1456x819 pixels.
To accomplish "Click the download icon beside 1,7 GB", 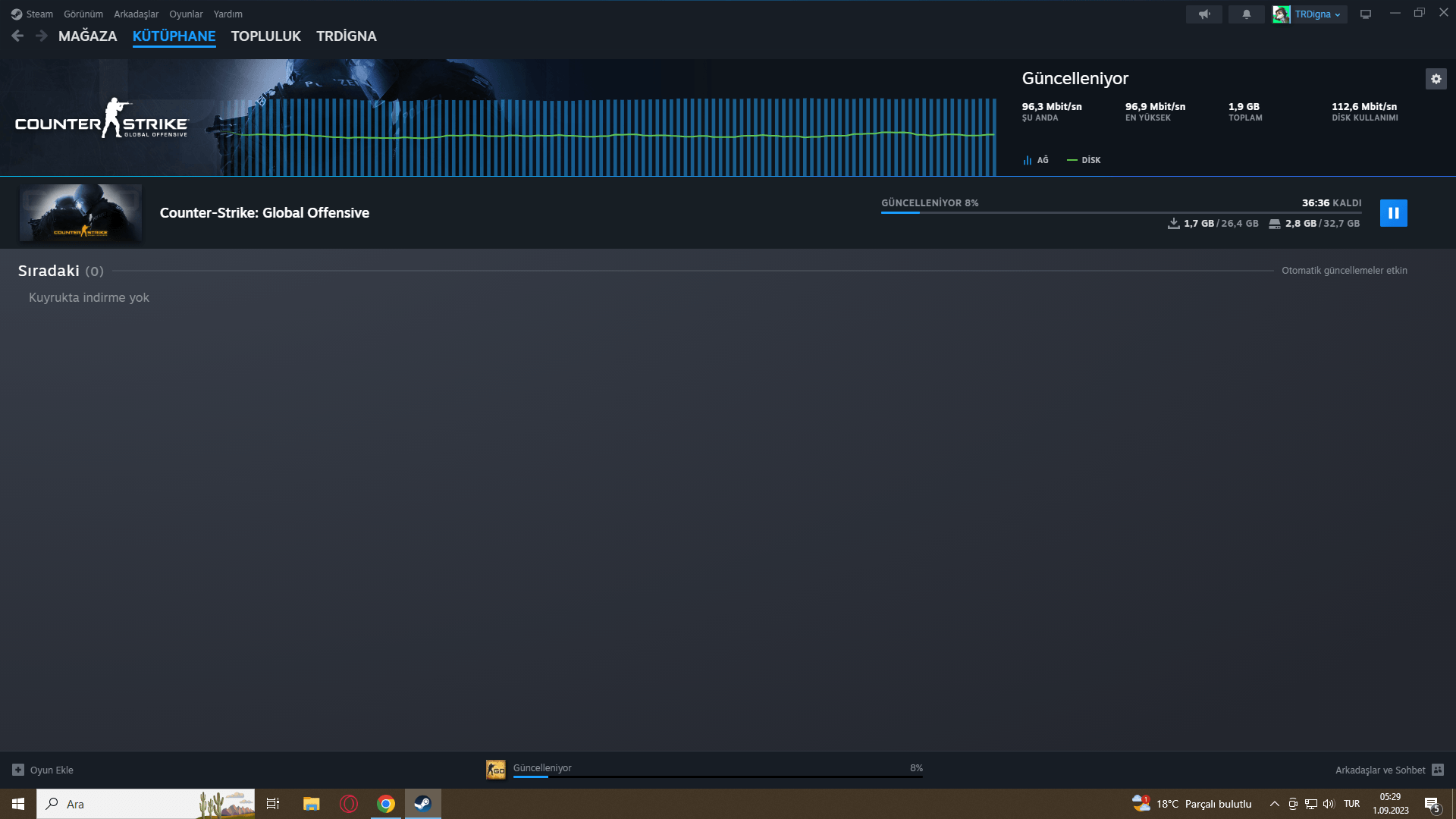I will tap(1173, 224).
